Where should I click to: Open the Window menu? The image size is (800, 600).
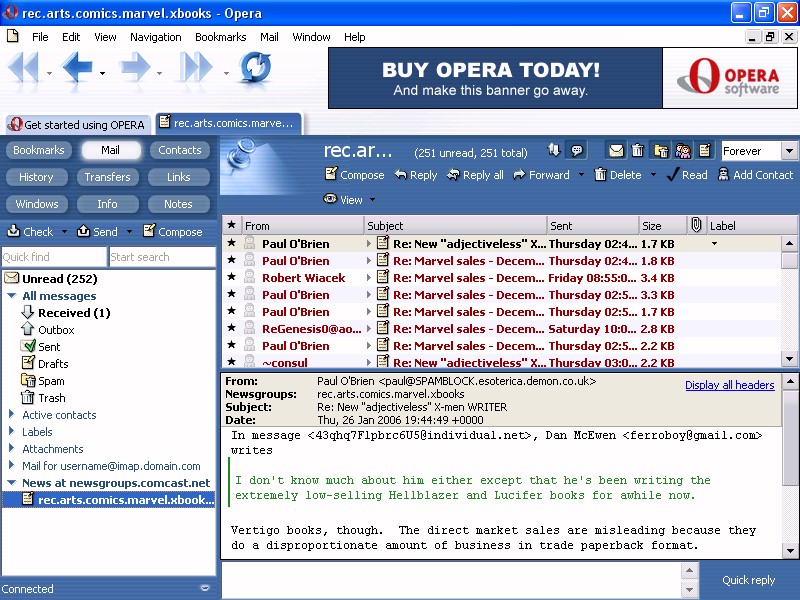coord(311,37)
